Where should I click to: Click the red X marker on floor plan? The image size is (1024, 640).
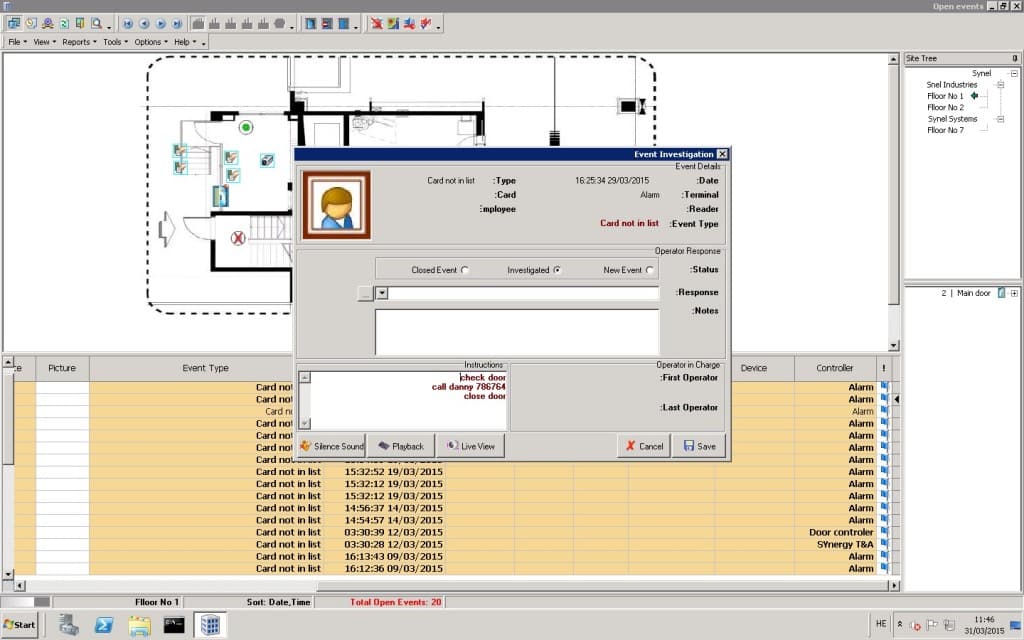(x=238, y=238)
